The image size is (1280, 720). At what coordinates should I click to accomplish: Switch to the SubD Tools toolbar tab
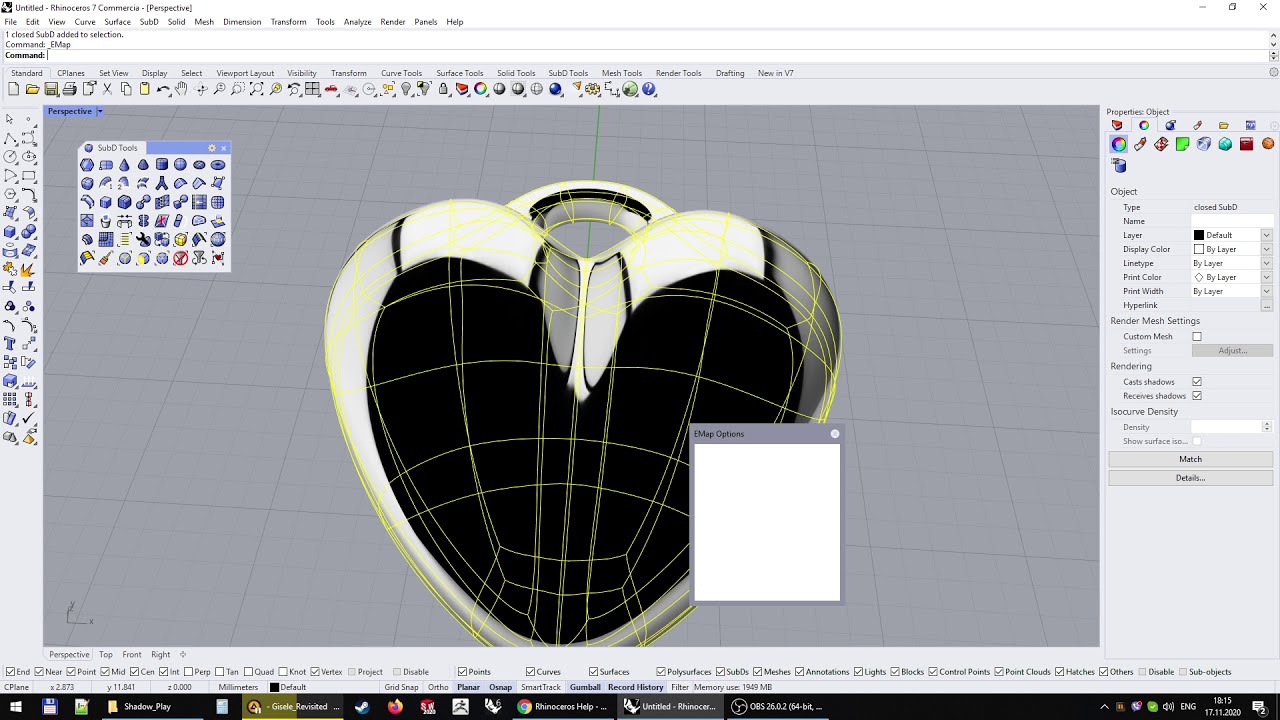[568, 73]
